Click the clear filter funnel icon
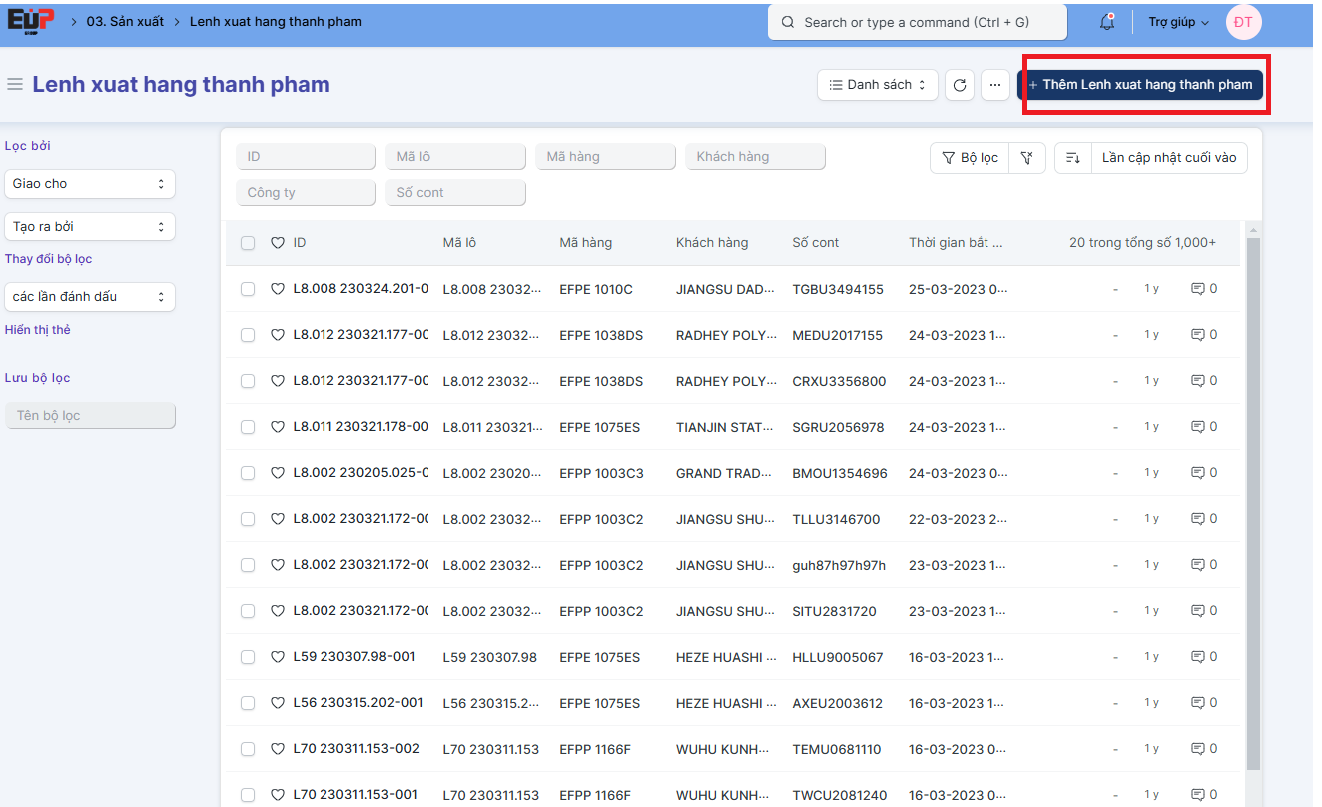The height and width of the screenshot is (807, 1322). click(1026, 158)
